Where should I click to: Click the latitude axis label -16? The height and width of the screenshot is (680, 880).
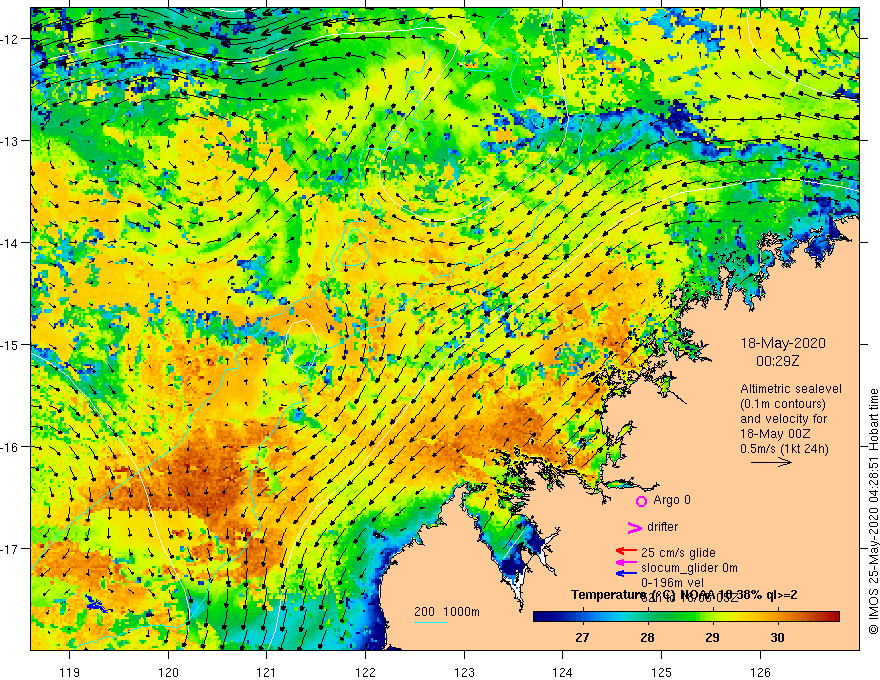click(11, 447)
